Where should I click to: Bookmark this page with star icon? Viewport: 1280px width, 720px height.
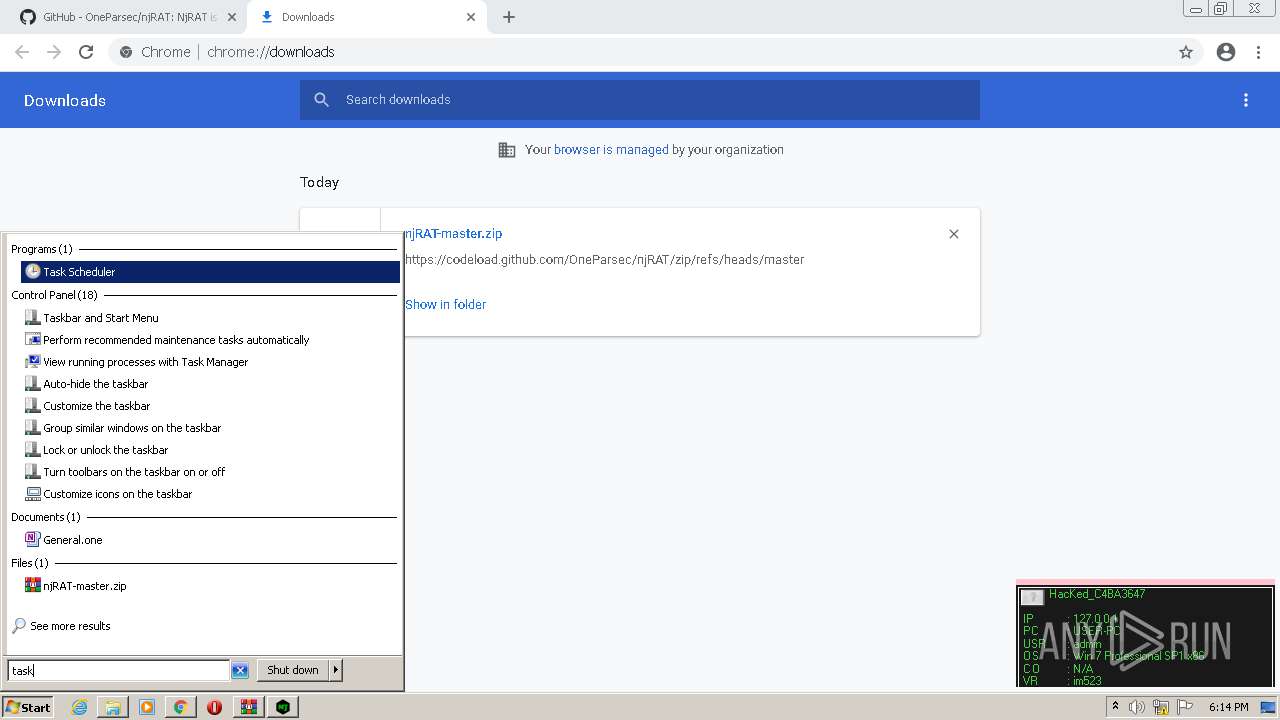pos(1186,52)
